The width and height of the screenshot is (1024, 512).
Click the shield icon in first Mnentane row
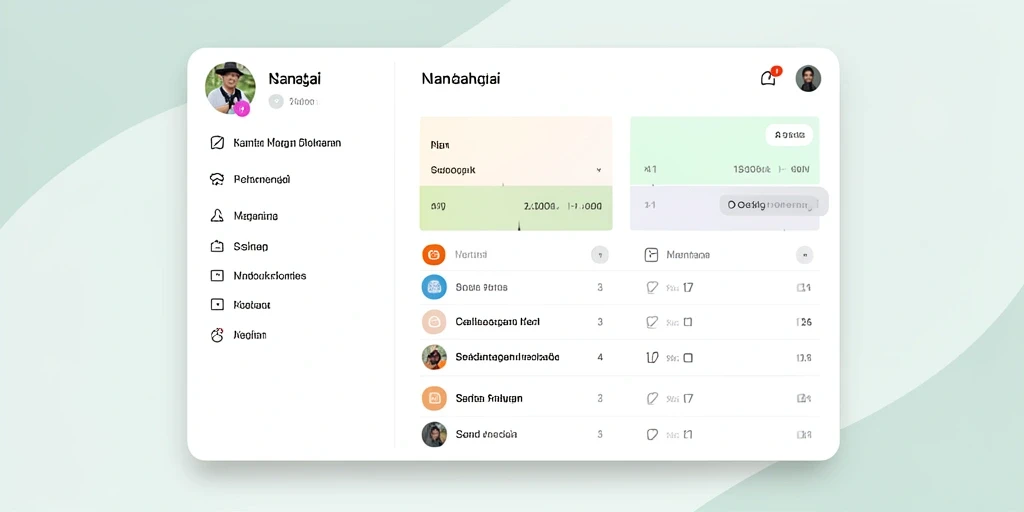point(652,287)
